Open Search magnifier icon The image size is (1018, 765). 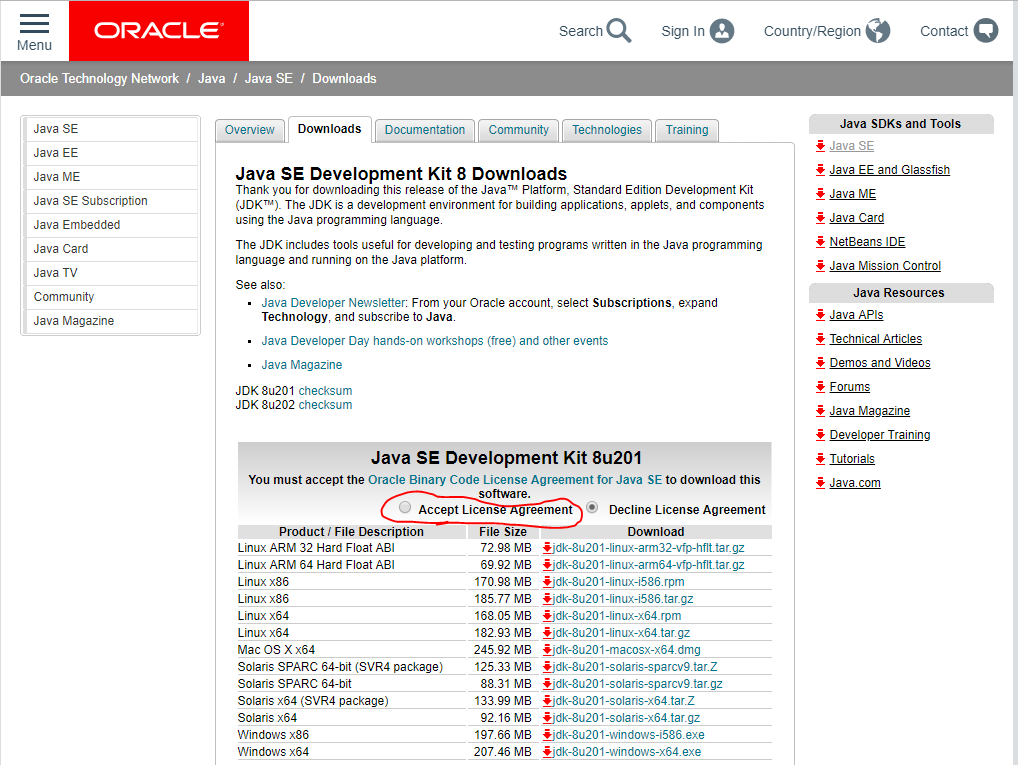pyautogui.click(x=619, y=31)
